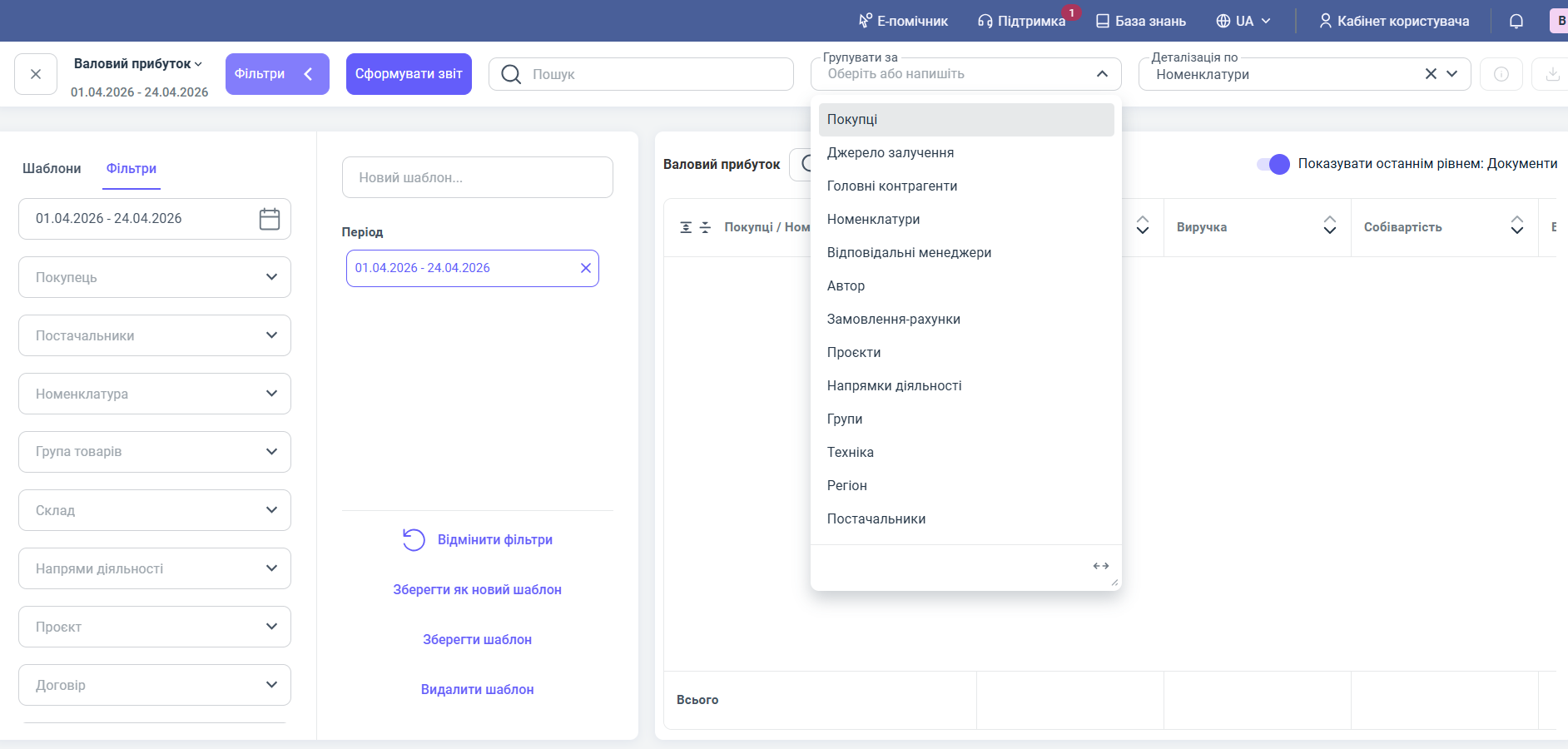This screenshot has width=1568, height=749.
Task: Sort by the Виручка column arrows
Action: pos(1329,226)
